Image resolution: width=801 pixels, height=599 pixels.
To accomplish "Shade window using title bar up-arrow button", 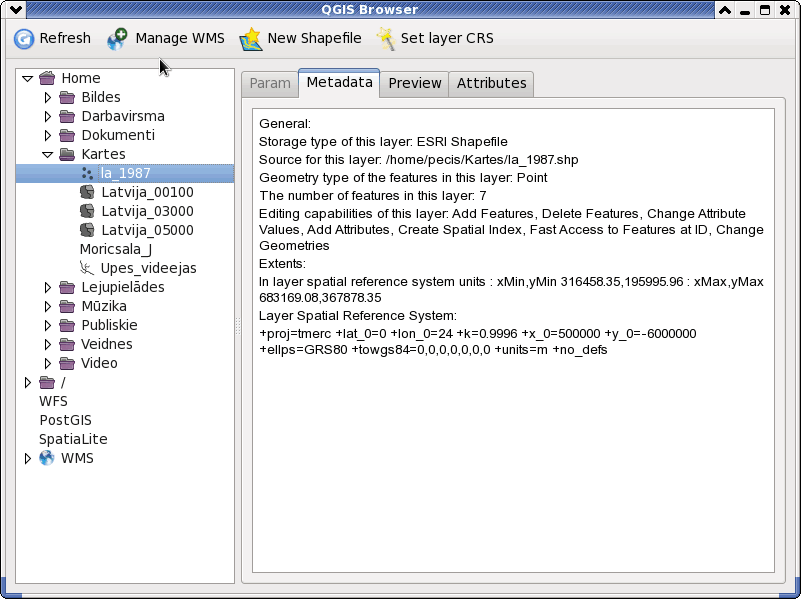I will point(724,10).
